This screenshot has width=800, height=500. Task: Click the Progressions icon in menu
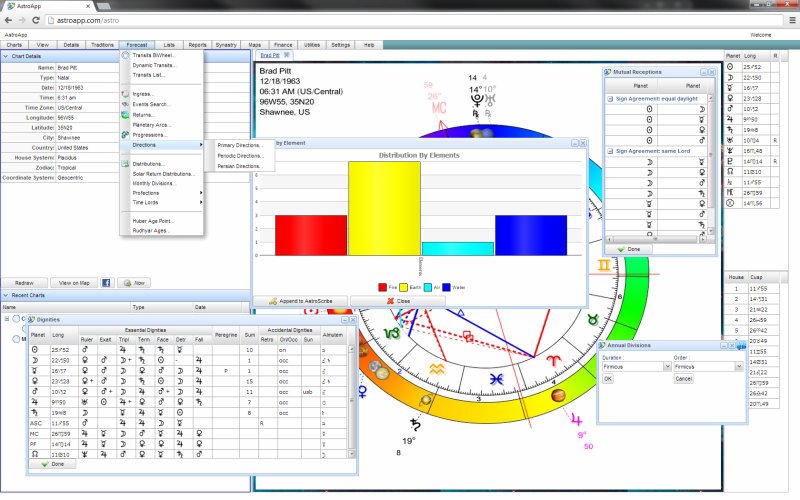(126, 134)
